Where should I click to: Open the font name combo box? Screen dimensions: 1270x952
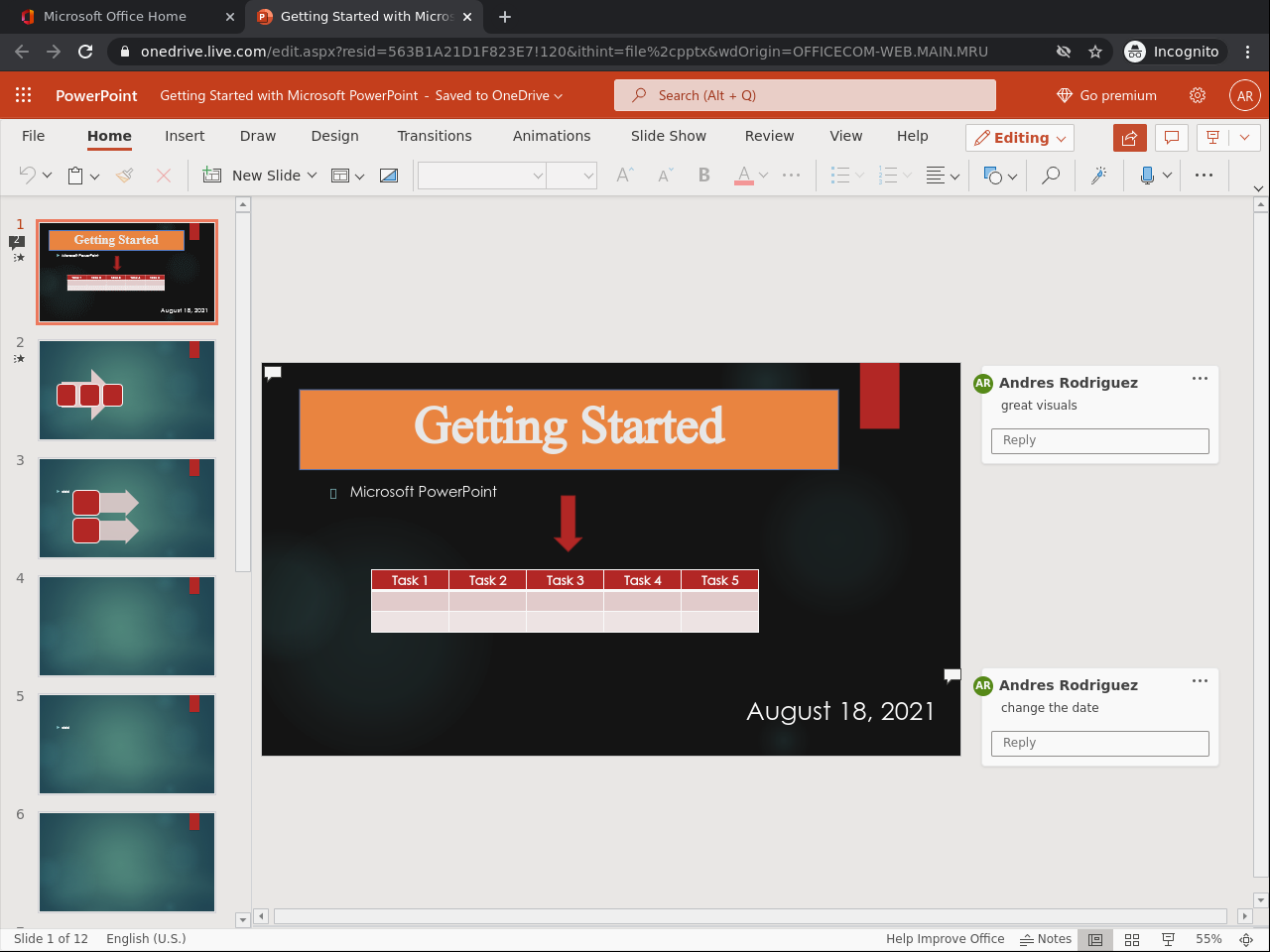click(482, 176)
